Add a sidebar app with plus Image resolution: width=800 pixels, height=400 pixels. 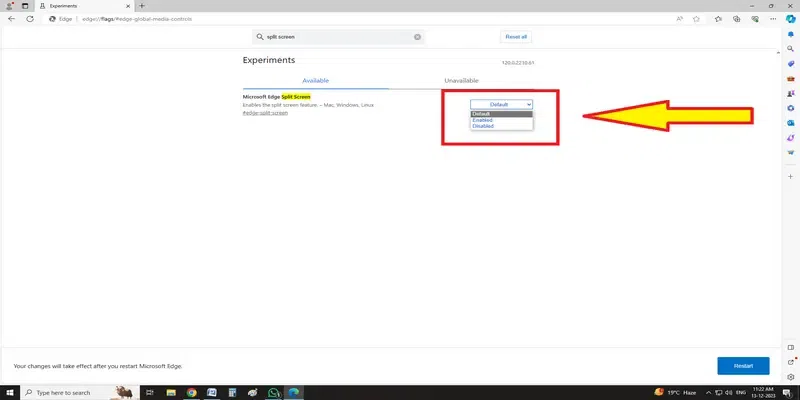(x=791, y=177)
